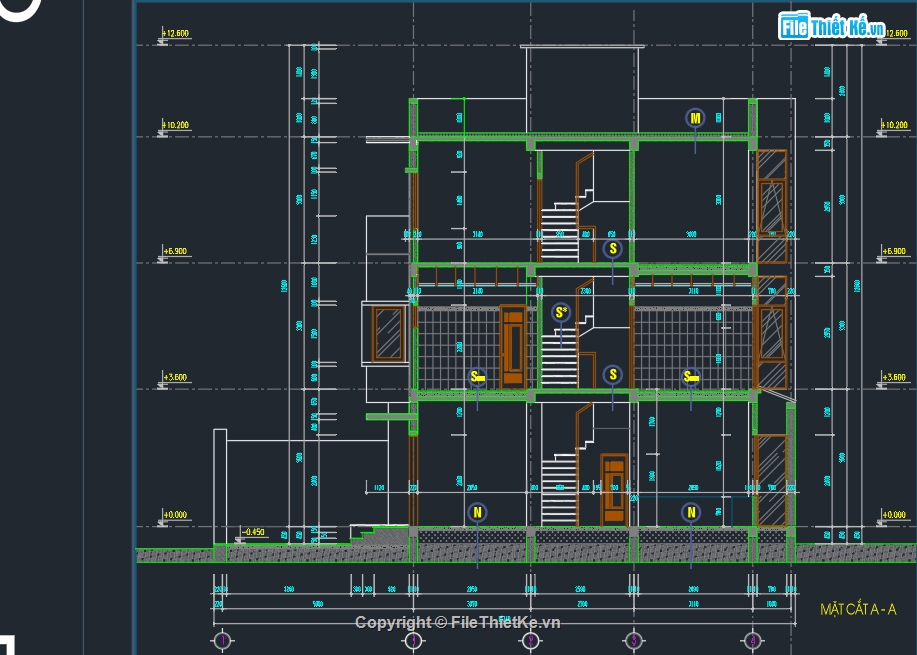This screenshot has width=917, height=655.
Task: Click the -0.450 elevation label
Action: click(254, 532)
